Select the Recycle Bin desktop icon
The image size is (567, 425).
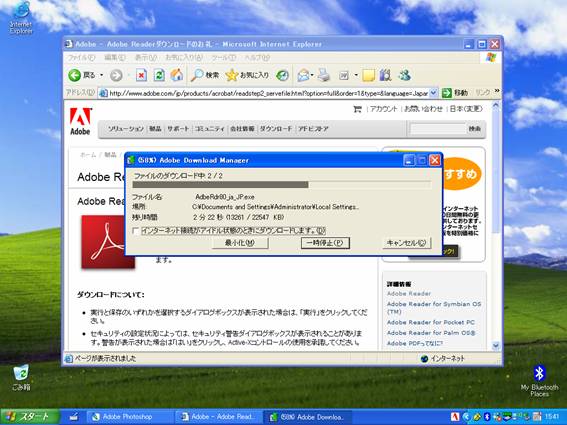(x=21, y=378)
